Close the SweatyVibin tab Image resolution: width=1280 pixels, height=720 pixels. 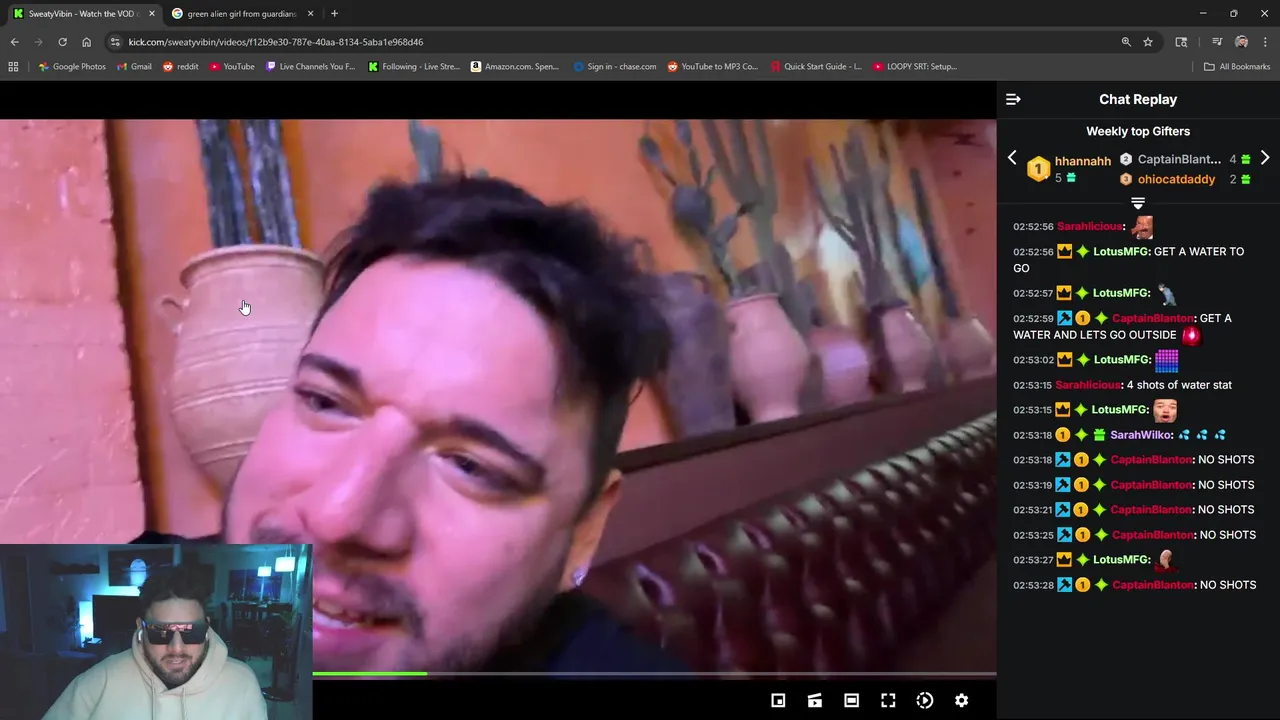(x=152, y=14)
